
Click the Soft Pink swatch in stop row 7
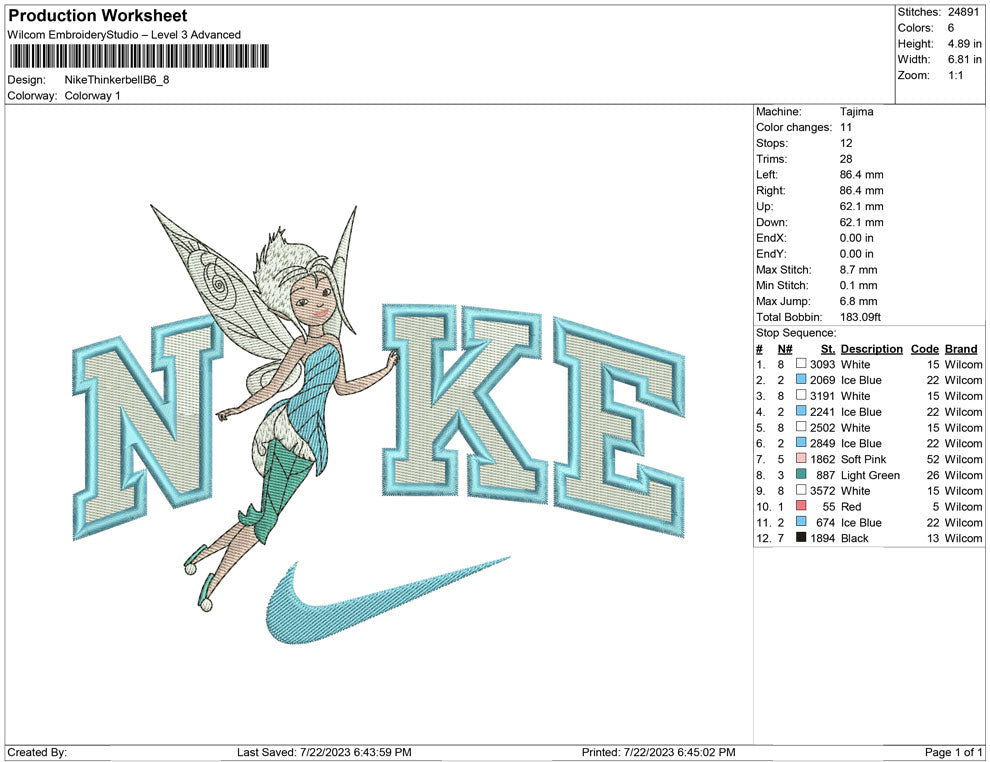click(x=801, y=458)
